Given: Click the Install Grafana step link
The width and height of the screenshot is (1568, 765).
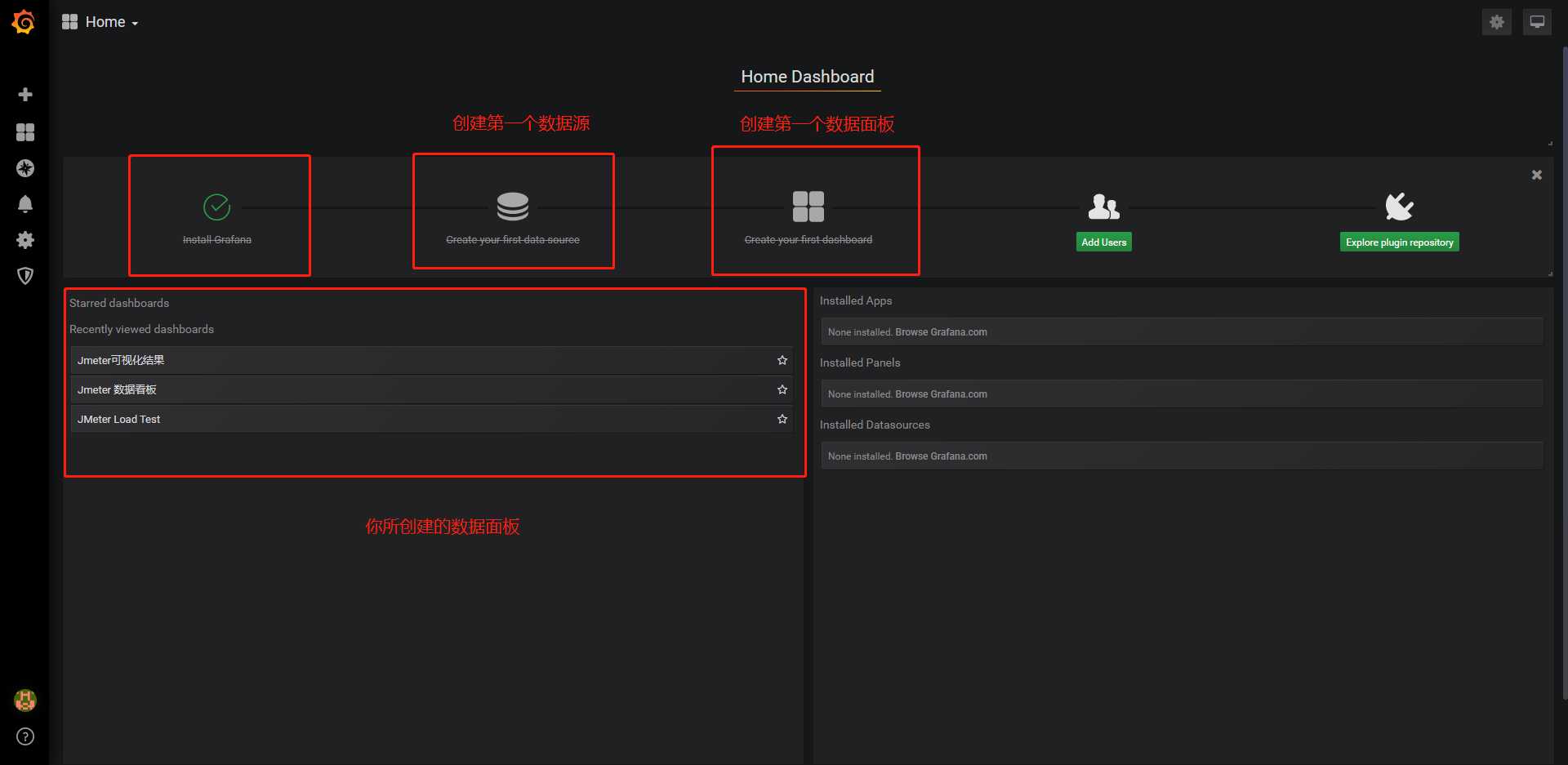Looking at the screenshot, I should [217, 239].
